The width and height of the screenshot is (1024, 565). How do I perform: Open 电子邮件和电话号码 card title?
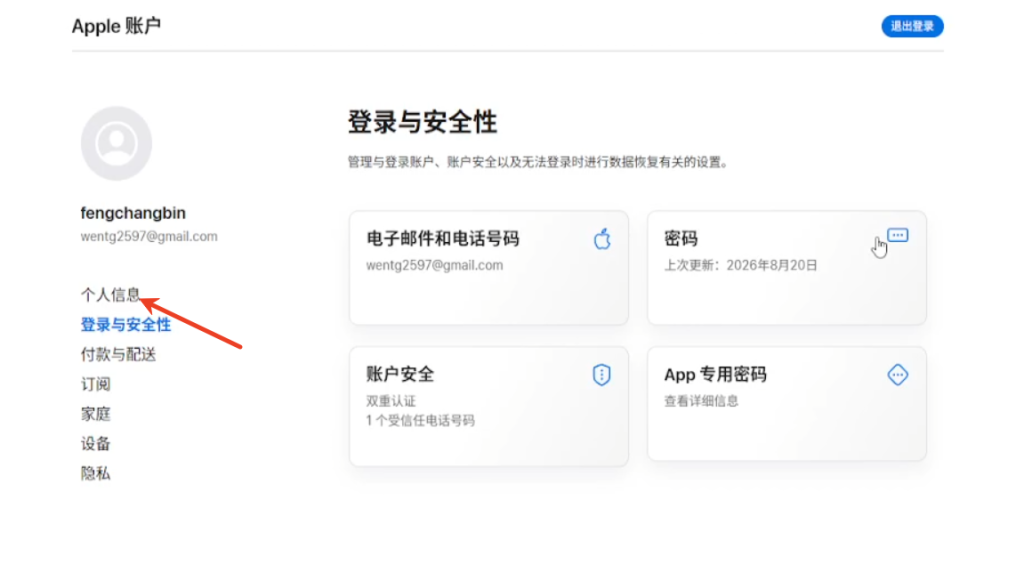pyautogui.click(x=443, y=238)
